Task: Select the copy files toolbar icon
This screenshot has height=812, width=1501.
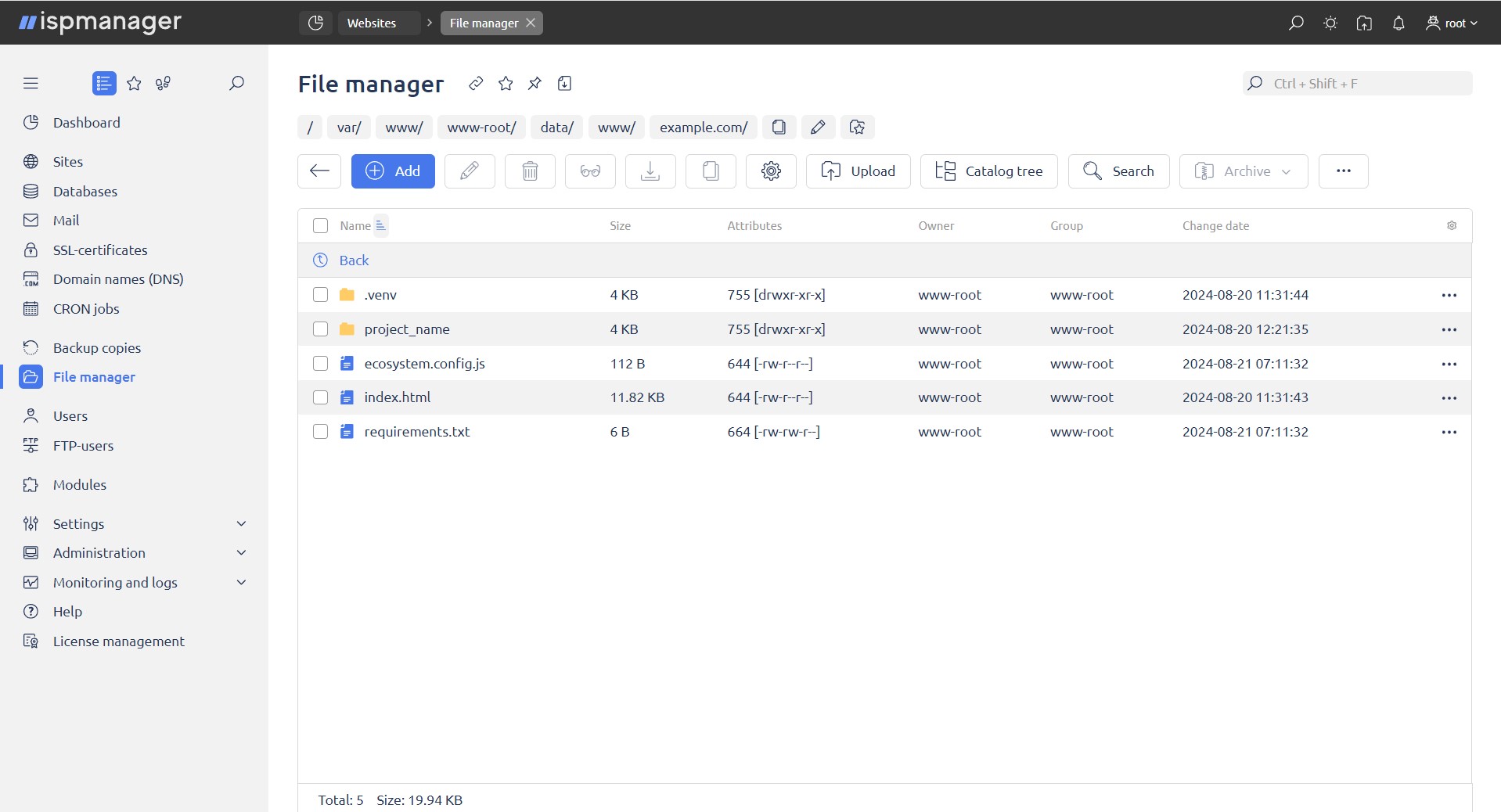Action: coord(711,171)
